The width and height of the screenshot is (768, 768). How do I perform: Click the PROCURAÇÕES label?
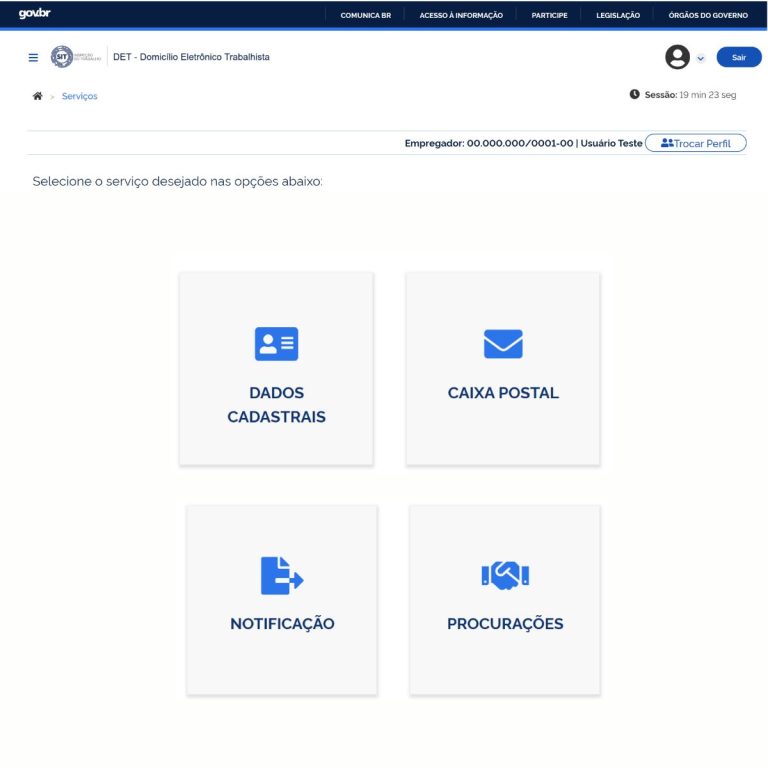coord(505,624)
